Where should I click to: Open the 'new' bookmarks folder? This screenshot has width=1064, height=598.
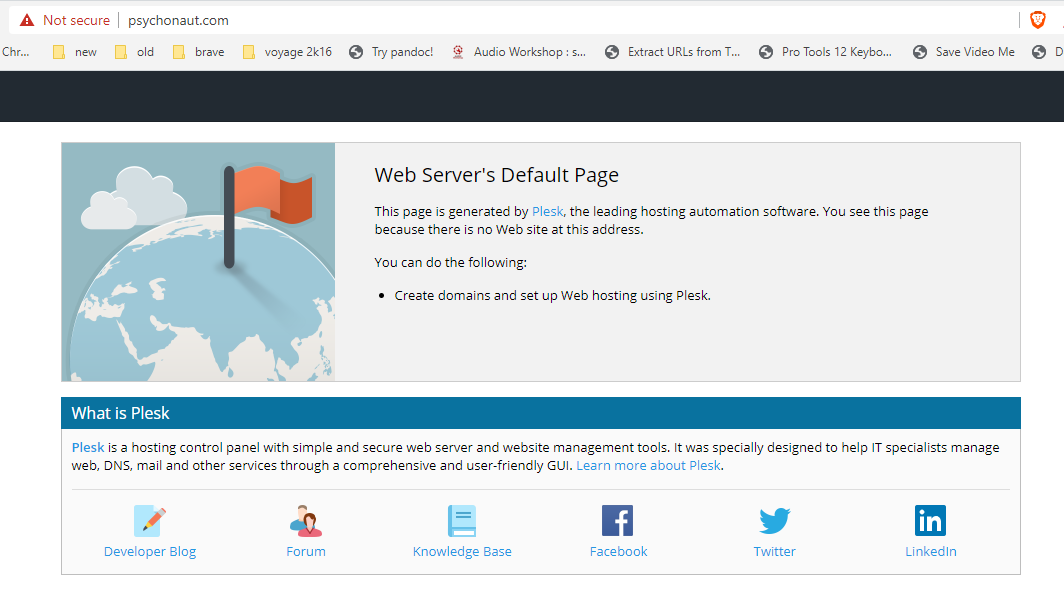point(75,52)
